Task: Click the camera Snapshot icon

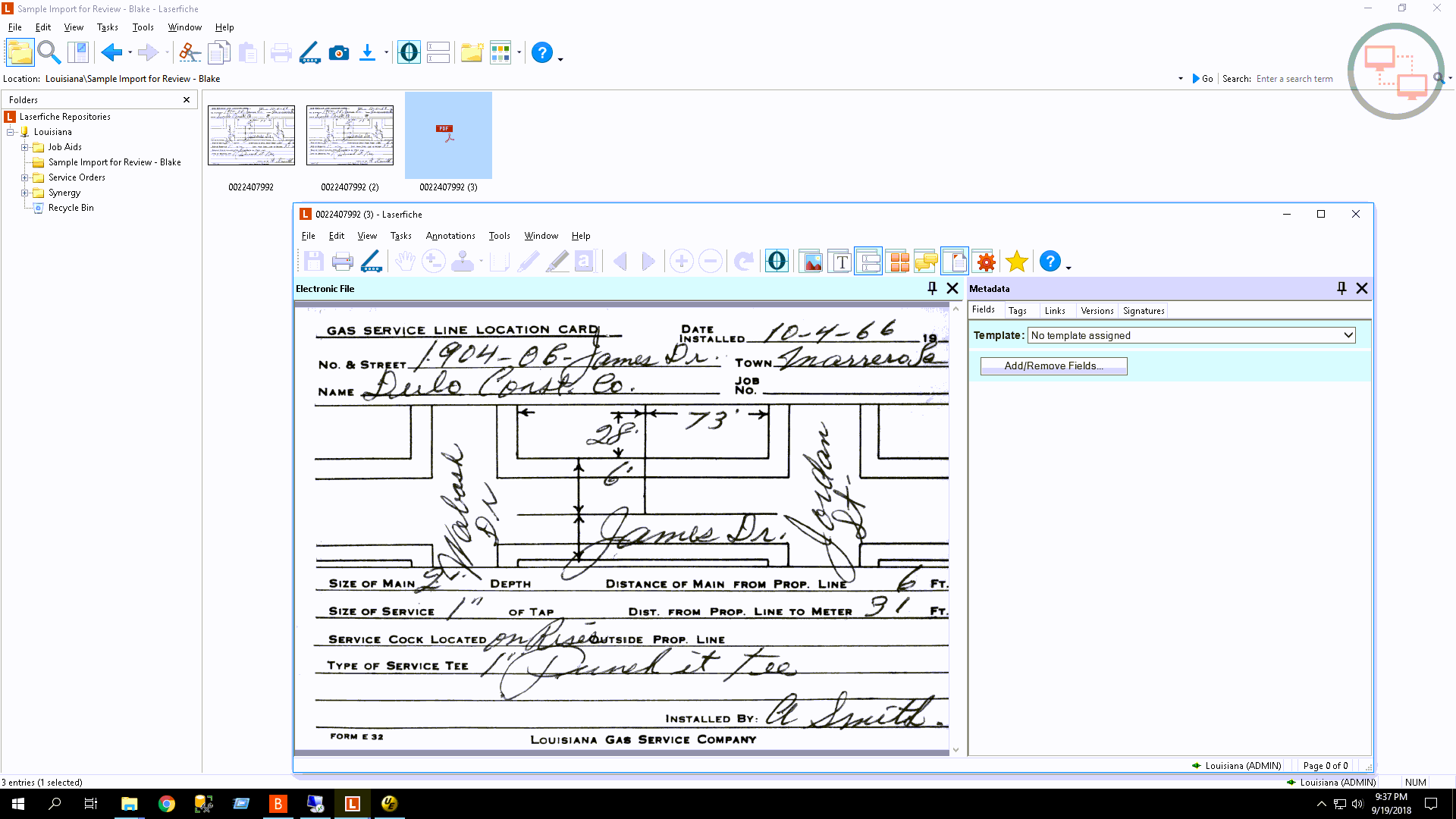Action: 339,52
